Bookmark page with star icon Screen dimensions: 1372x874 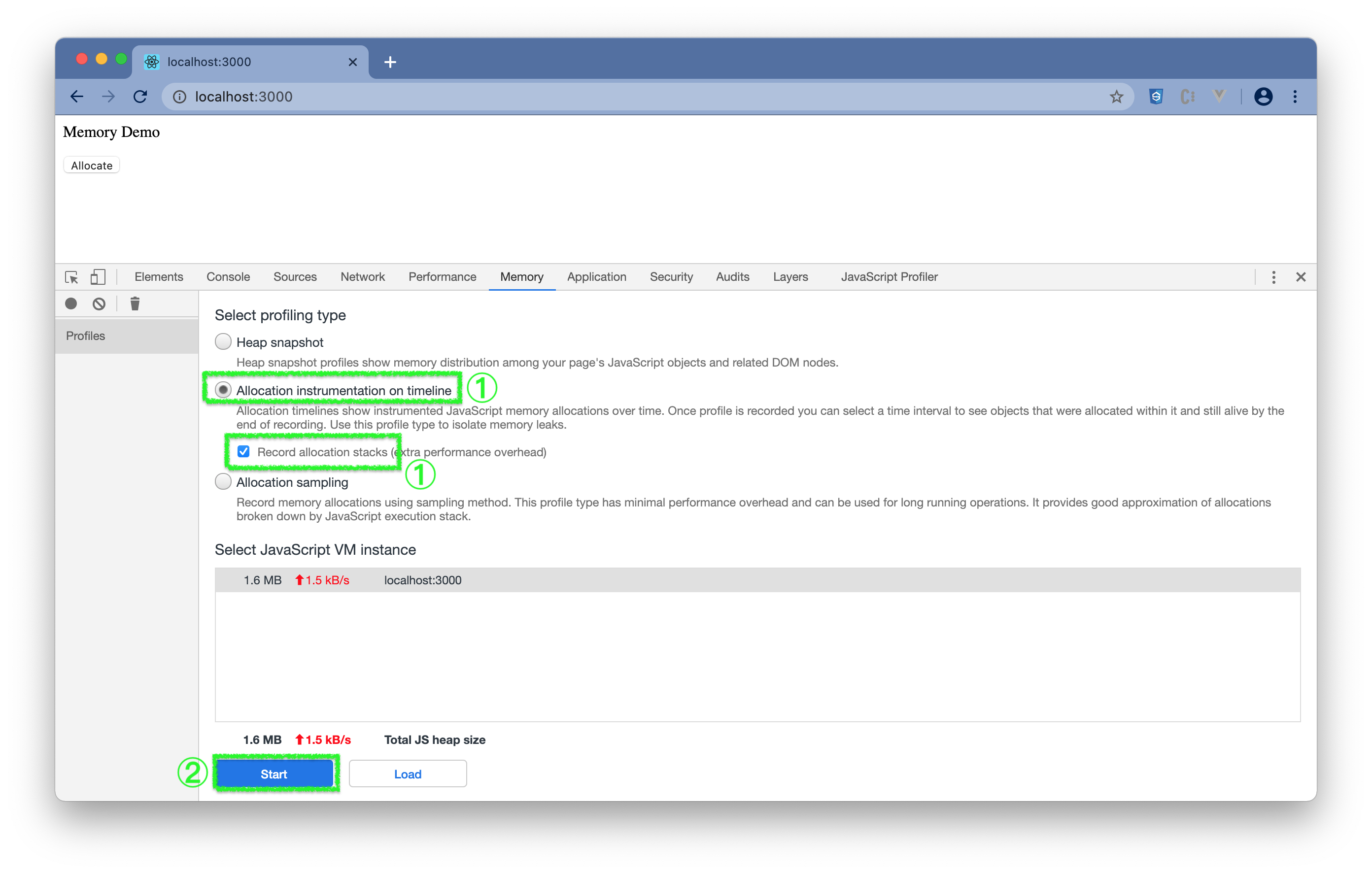tap(1116, 97)
